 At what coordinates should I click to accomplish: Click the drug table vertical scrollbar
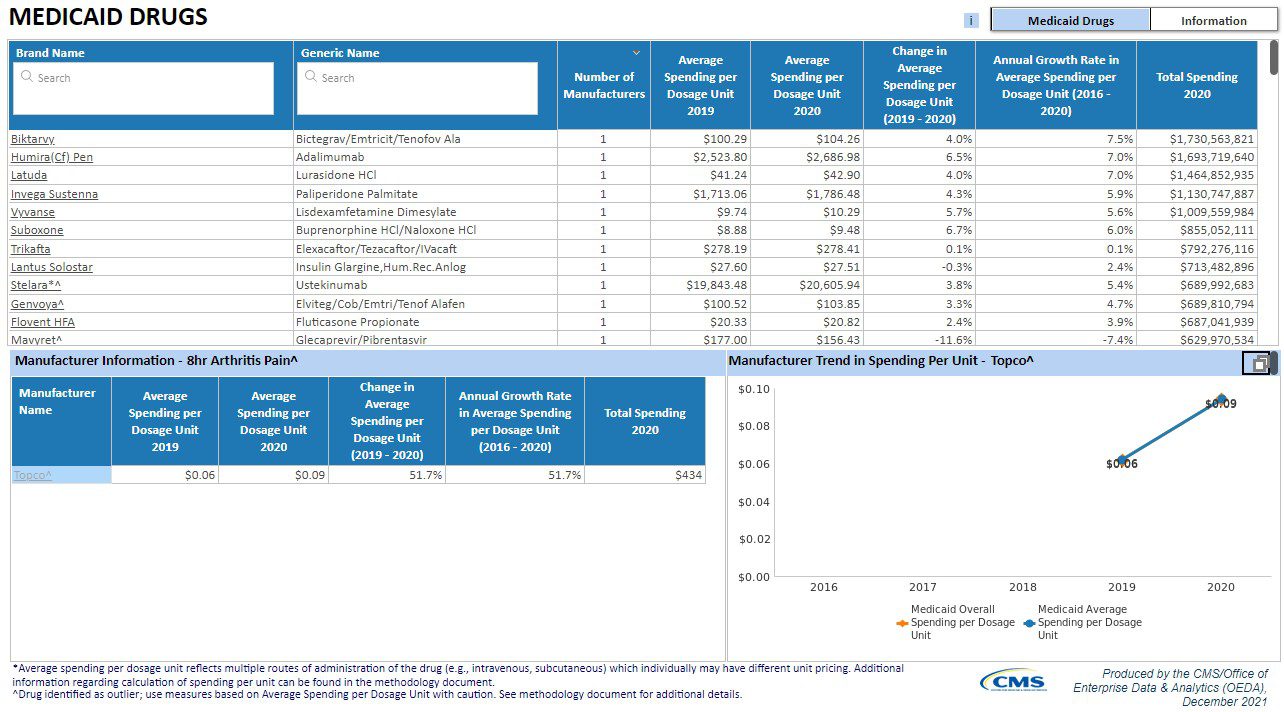1273,58
